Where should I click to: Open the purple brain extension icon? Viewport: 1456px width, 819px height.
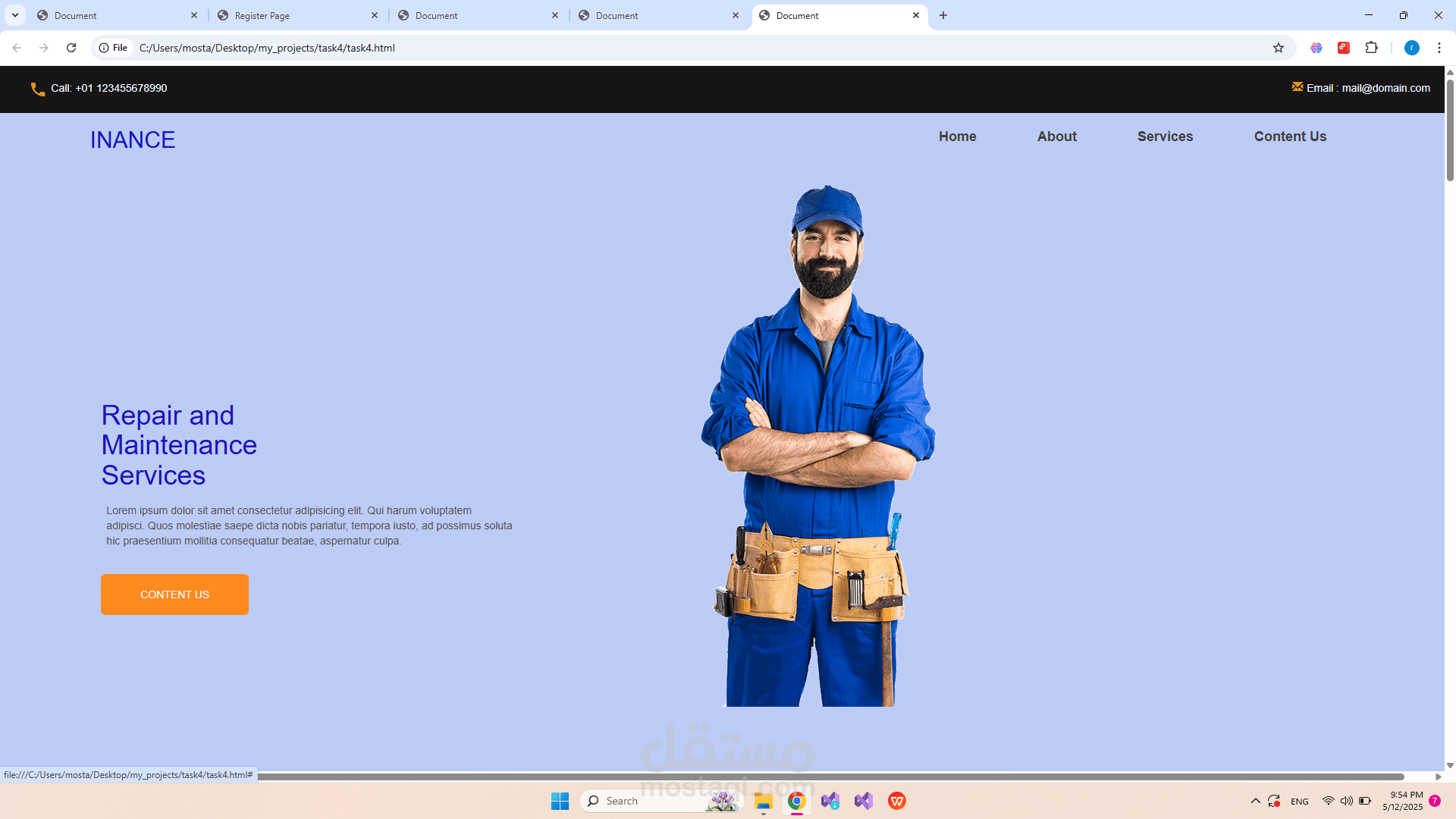point(1316,48)
